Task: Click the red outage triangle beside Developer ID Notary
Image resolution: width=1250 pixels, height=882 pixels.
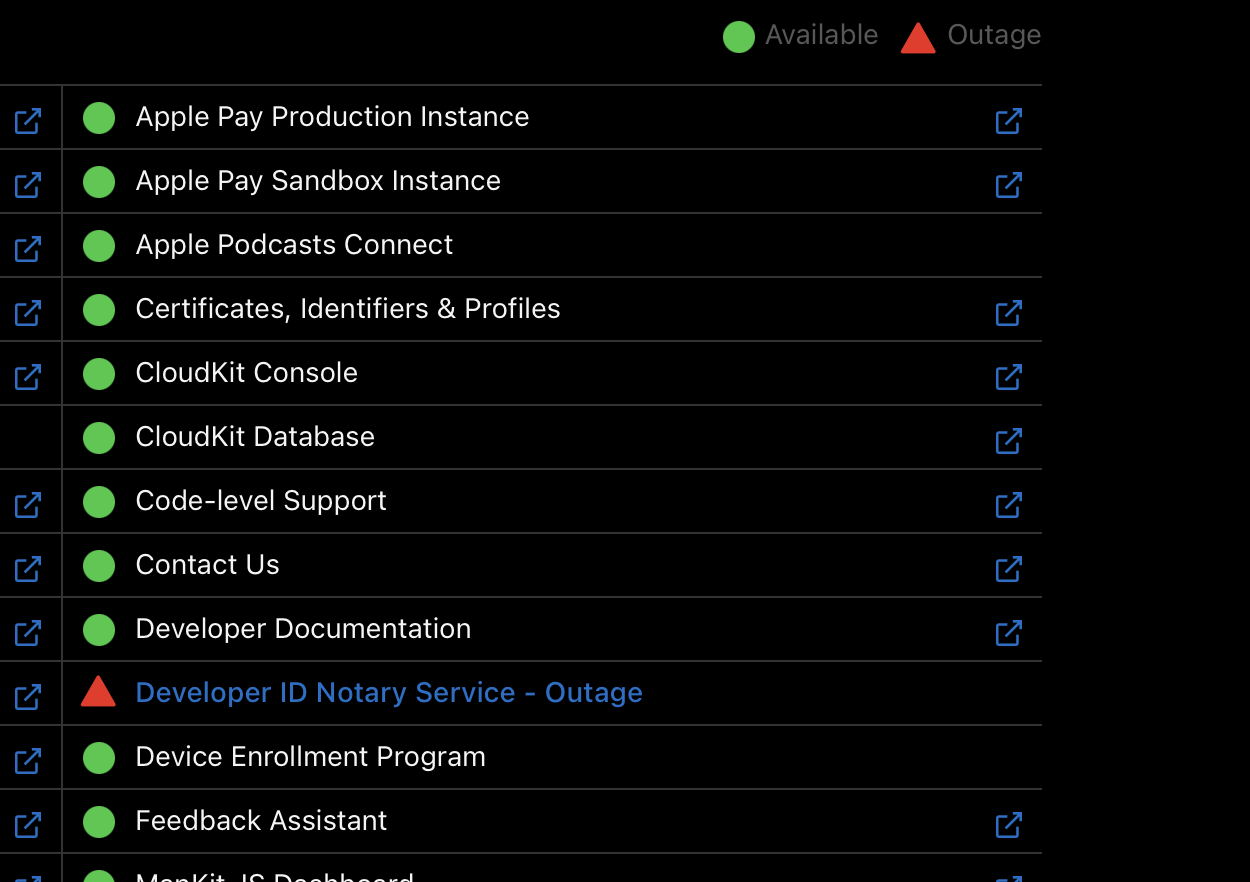Action: pyautogui.click(x=98, y=692)
